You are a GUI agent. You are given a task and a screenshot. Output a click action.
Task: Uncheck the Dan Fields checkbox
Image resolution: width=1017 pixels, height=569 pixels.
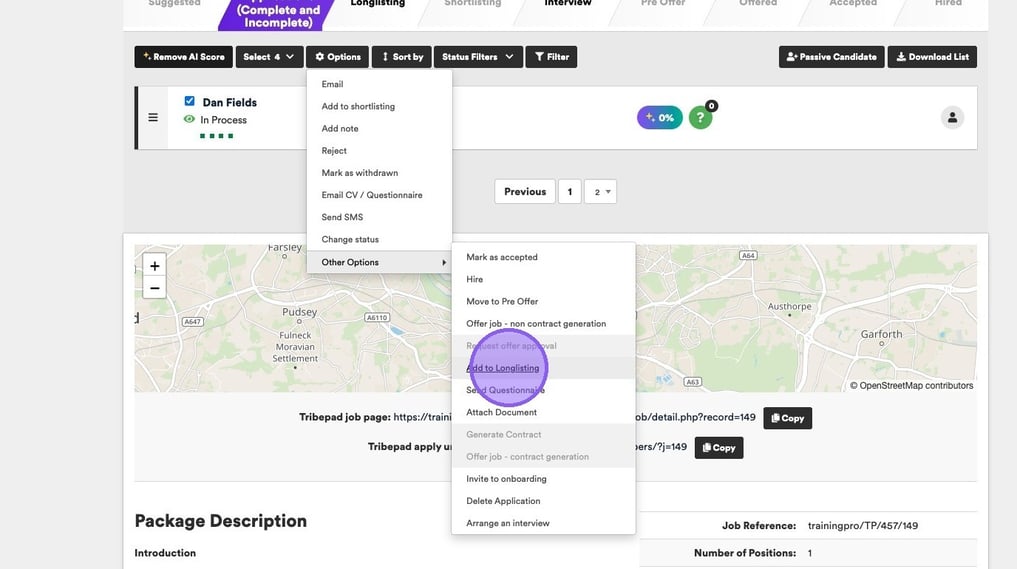click(x=190, y=101)
